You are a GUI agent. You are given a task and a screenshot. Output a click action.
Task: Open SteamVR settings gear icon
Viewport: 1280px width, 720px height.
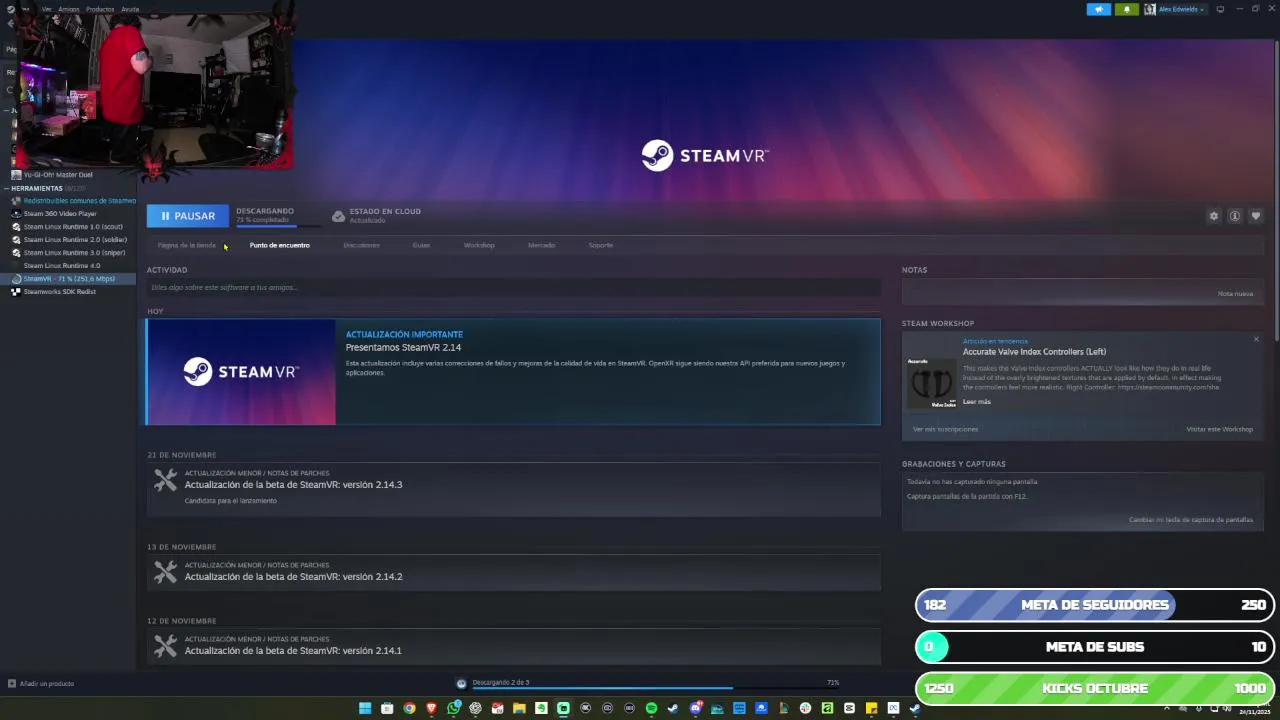coord(1214,216)
